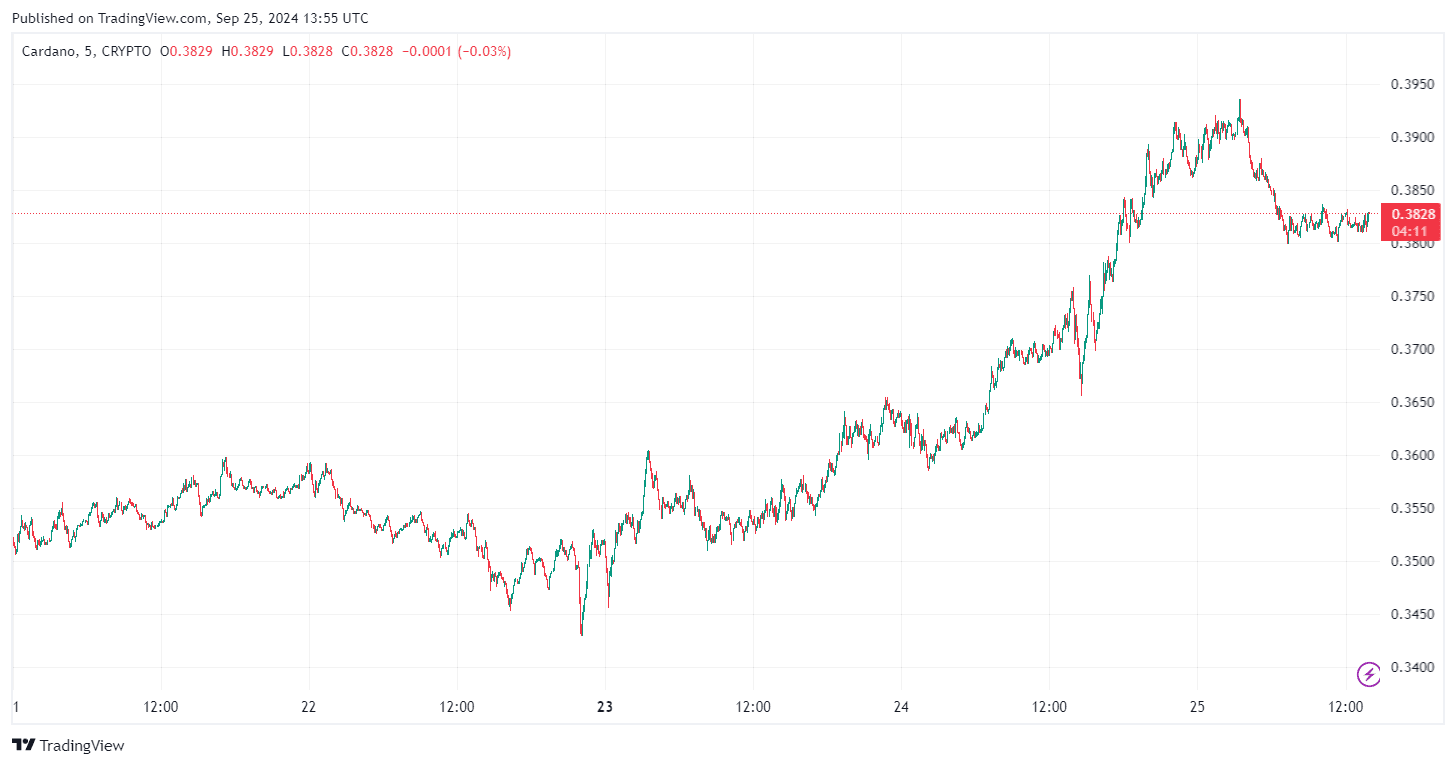The width and height of the screenshot is (1456, 766).
Task: Click the 0.3850 price axis label
Action: click(x=1412, y=191)
